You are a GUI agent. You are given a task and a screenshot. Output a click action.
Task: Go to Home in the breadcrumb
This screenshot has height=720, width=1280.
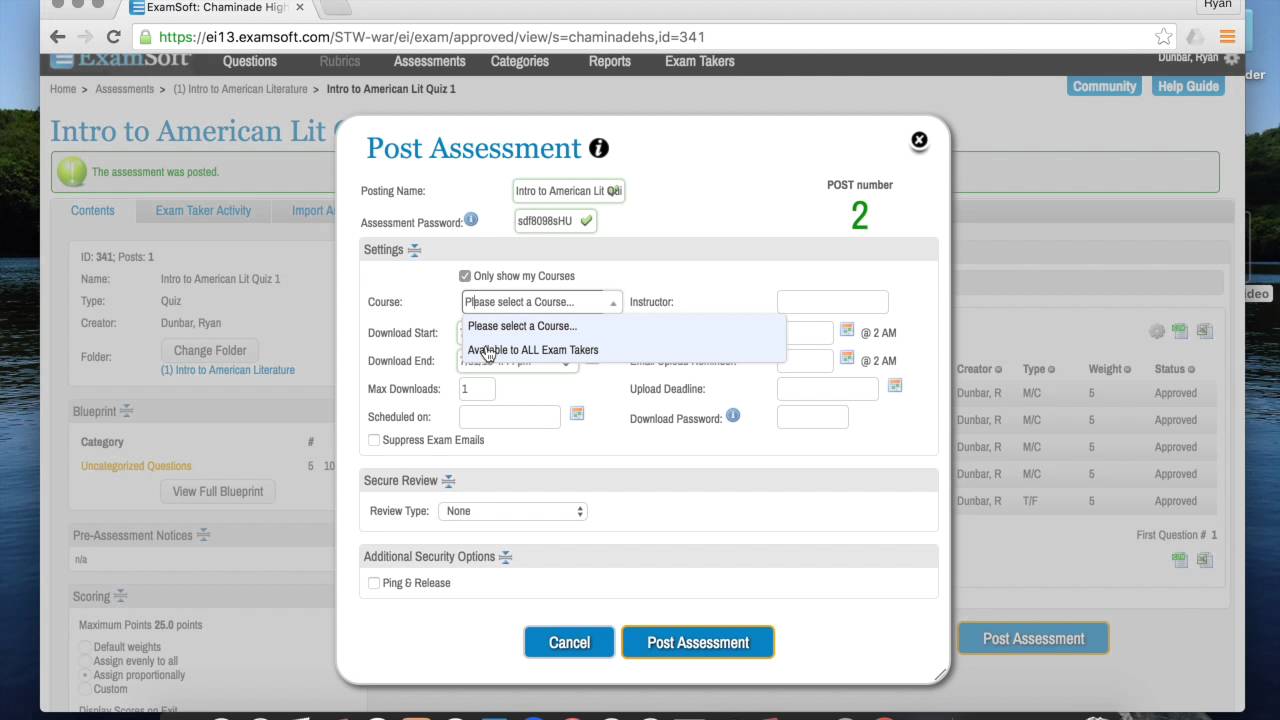63,89
